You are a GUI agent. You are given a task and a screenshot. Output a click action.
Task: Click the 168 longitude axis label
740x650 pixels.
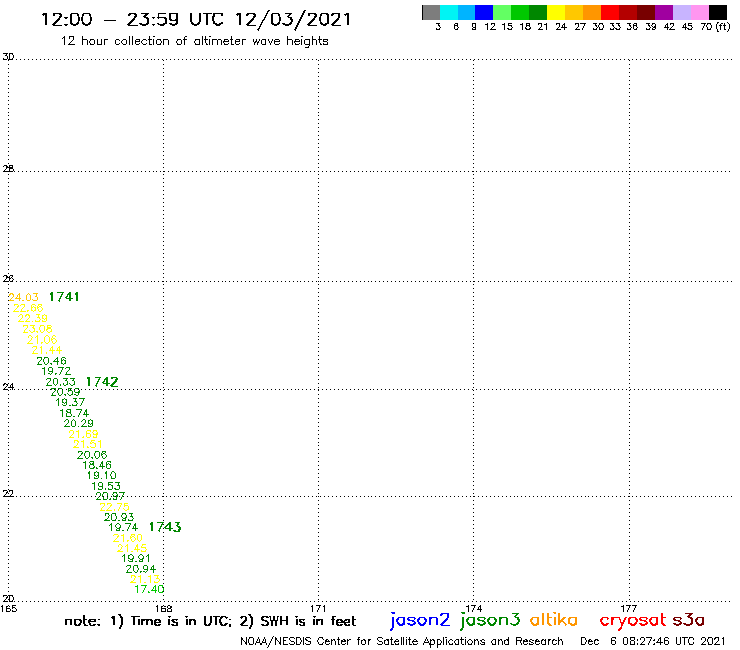click(164, 609)
